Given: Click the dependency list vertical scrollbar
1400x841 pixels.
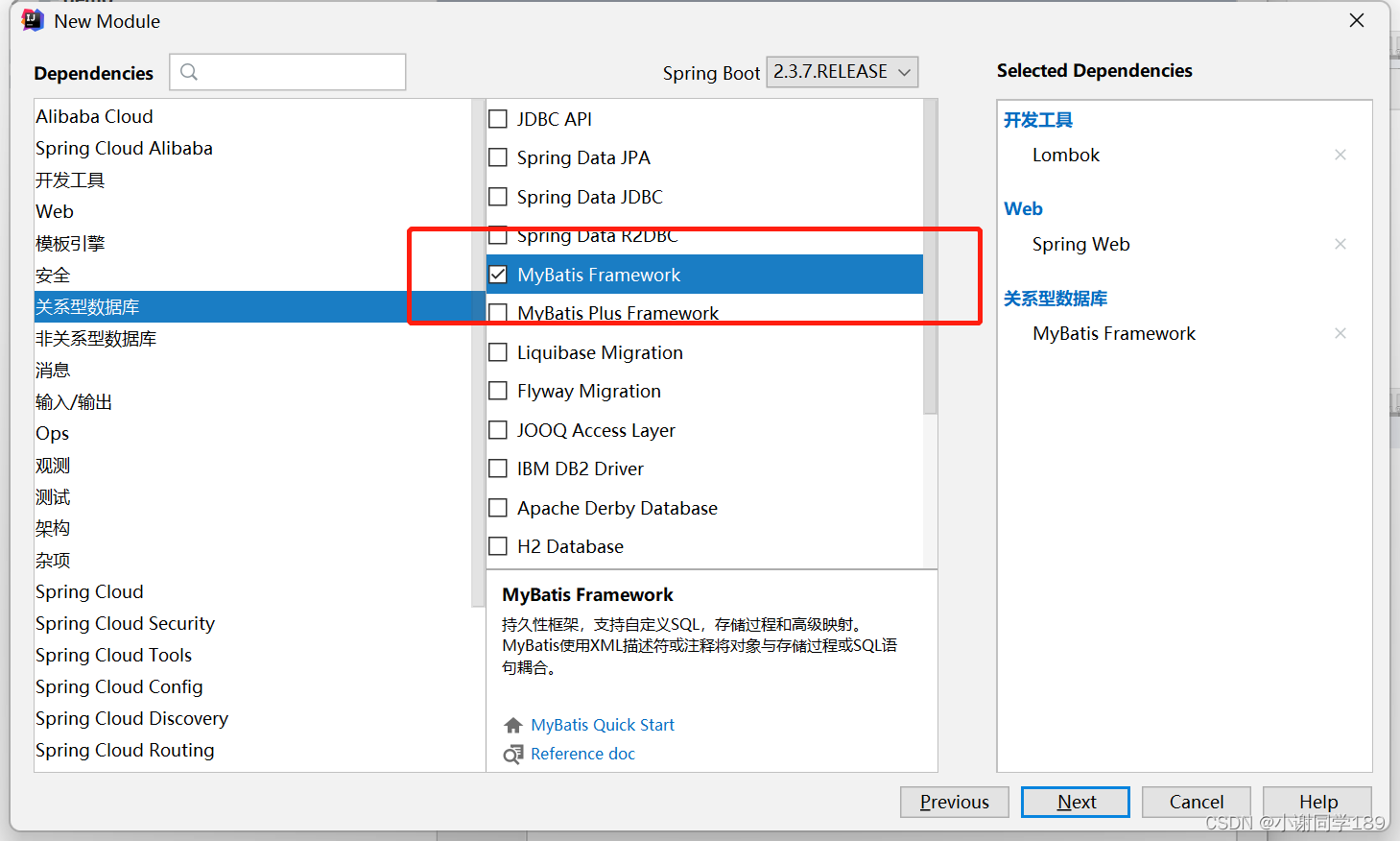Looking at the screenshot, I should point(930,257).
